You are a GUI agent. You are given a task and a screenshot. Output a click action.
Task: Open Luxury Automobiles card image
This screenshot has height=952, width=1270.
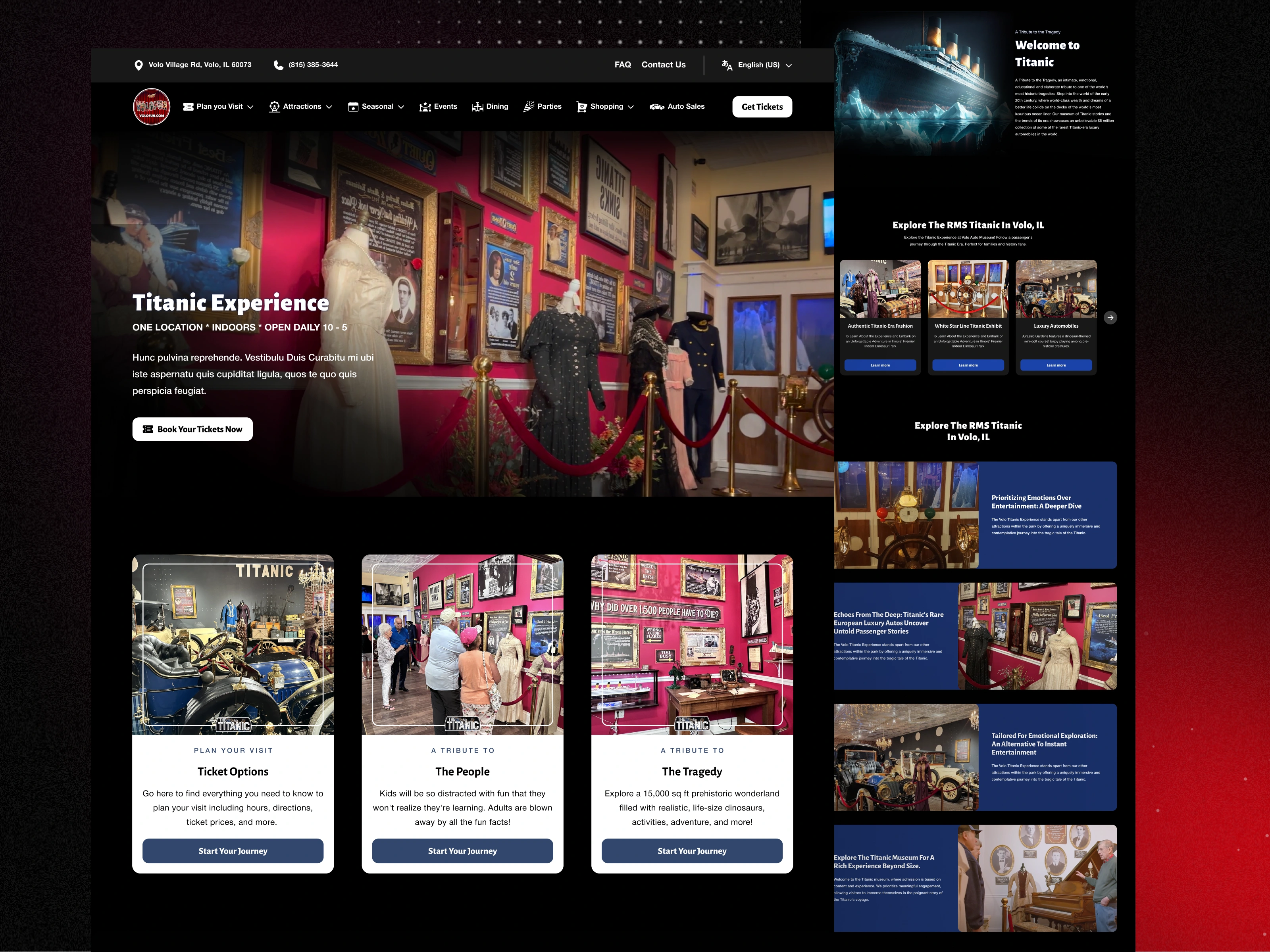coord(1056,289)
